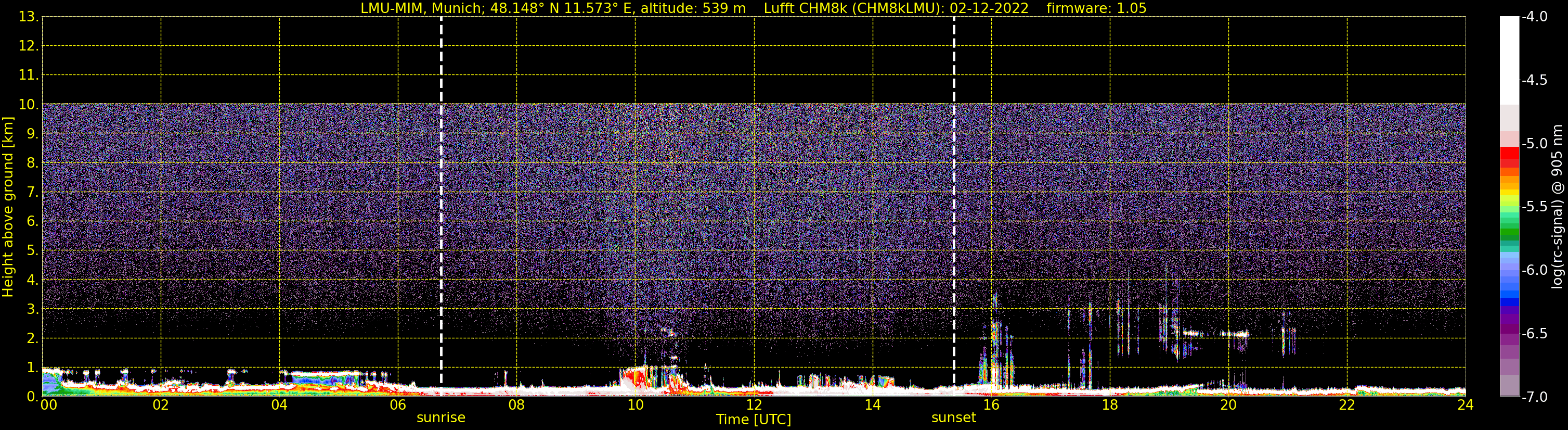Click the "10." height axis tick label
1568x430 pixels.
click(x=29, y=104)
